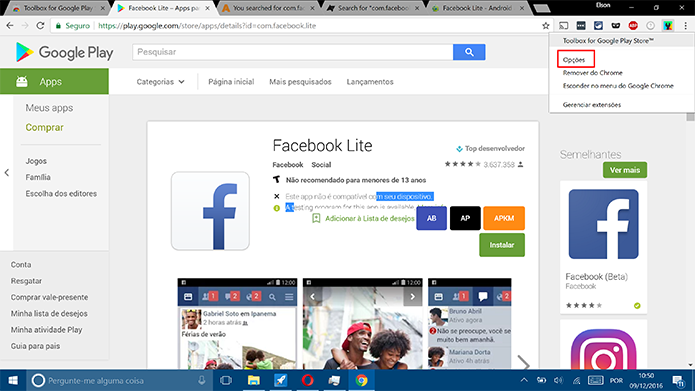Click into the Pesquisar search field
The height and width of the screenshot is (391, 695).
click(293, 52)
